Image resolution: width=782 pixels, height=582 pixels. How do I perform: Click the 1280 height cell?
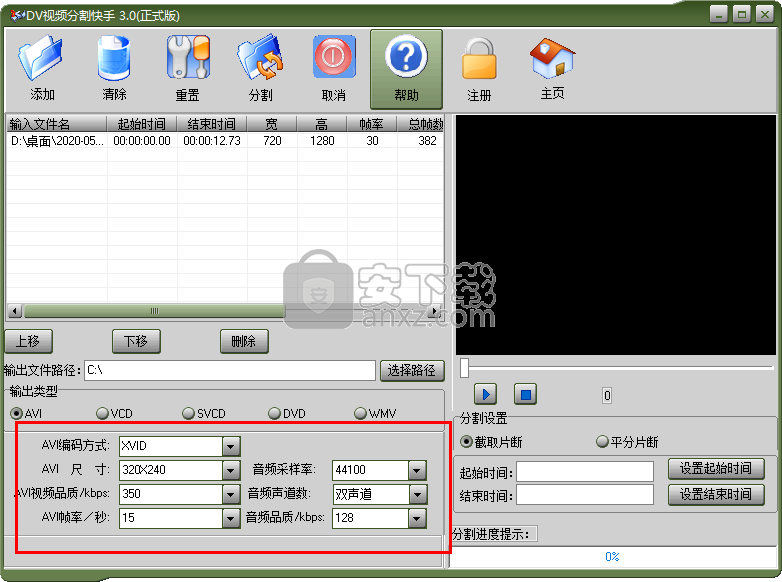click(322, 141)
